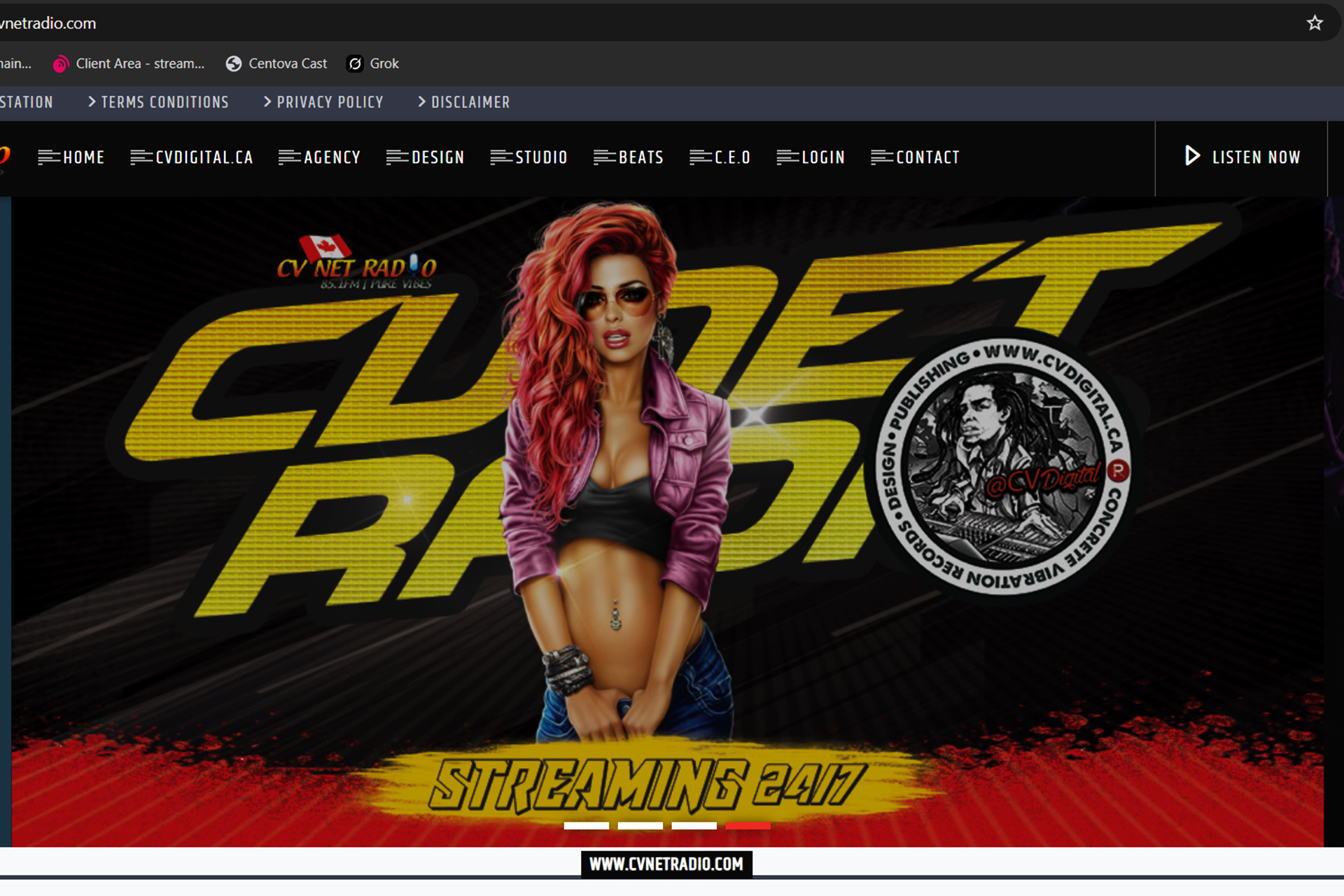1344x896 pixels.
Task: Open the Privacy Policy link
Action: click(x=330, y=102)
